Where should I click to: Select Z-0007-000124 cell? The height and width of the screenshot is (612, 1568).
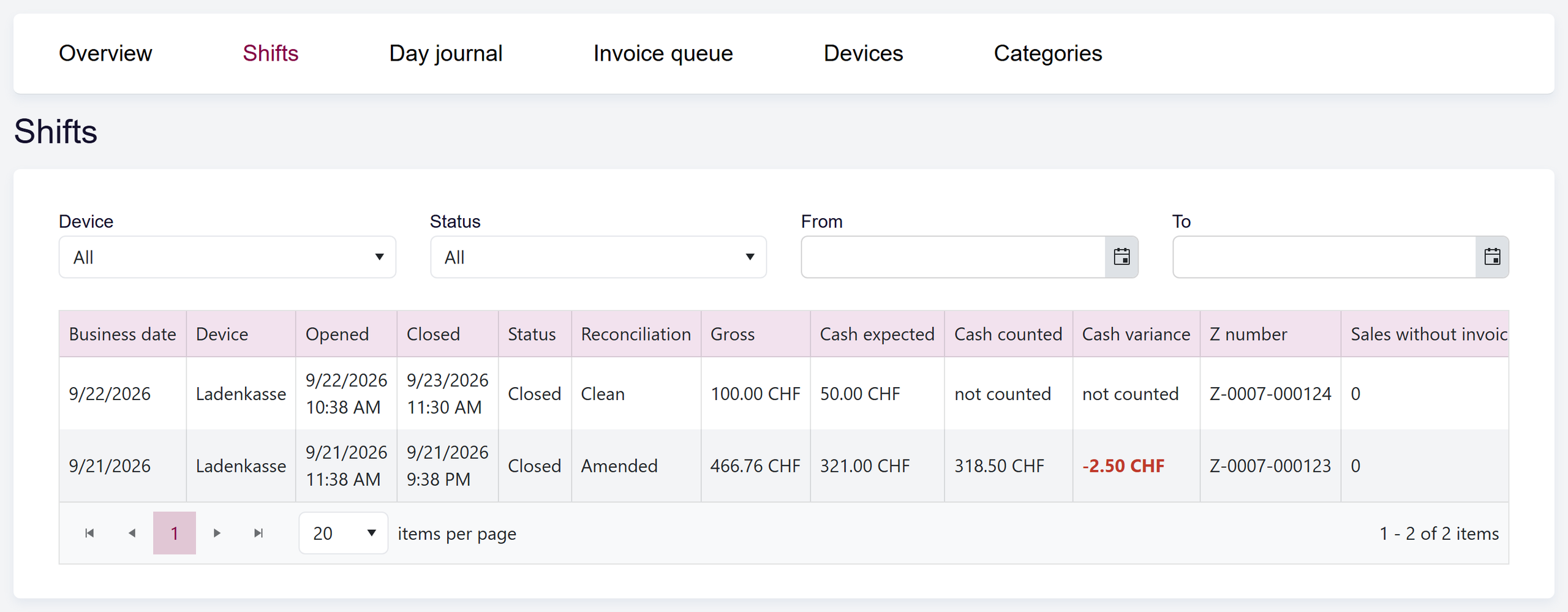click(x=1270, y=394)
